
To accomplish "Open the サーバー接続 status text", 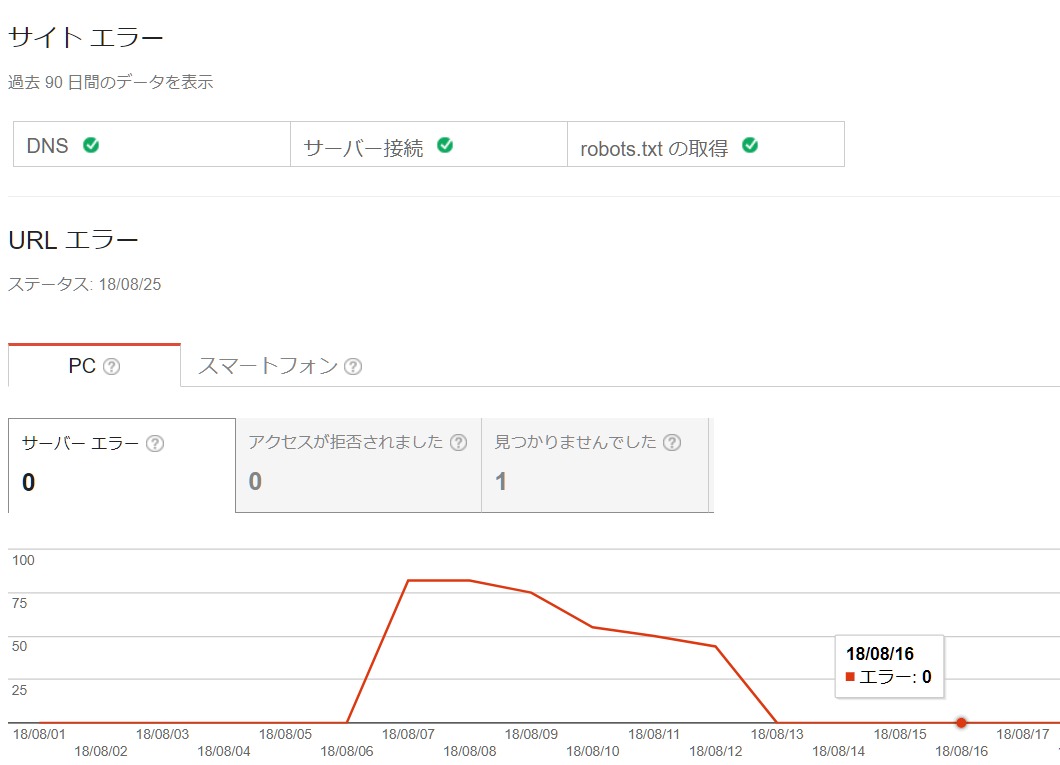I will 363,148.
